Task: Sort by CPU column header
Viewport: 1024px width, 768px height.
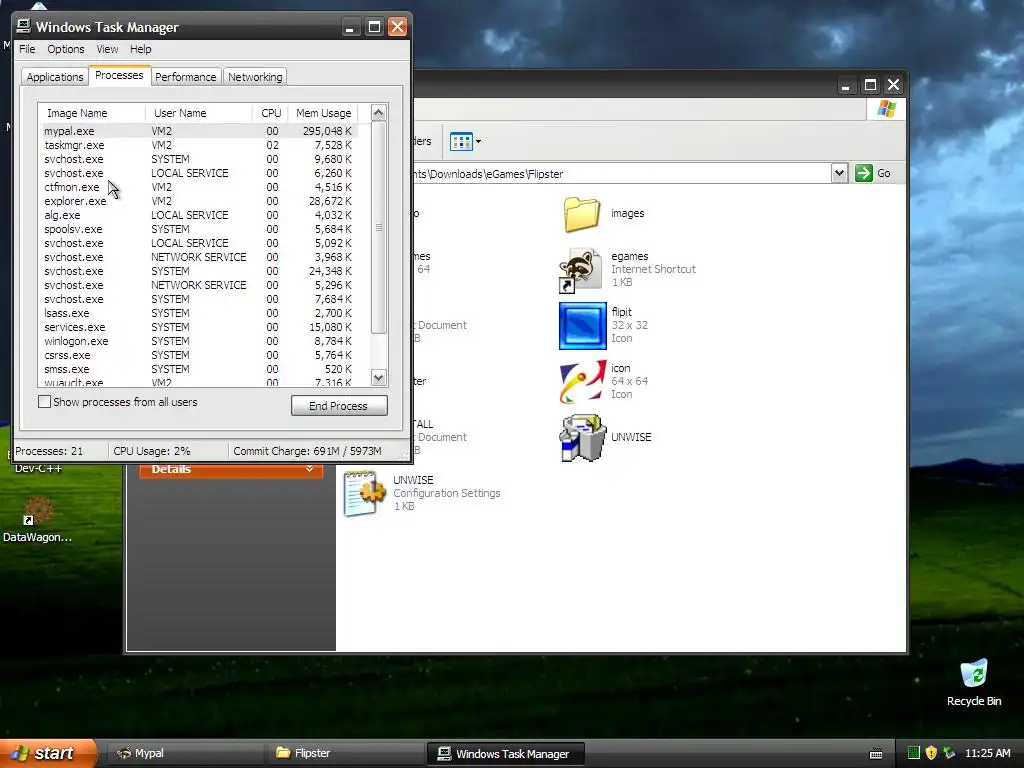Action: click(270, 113)
